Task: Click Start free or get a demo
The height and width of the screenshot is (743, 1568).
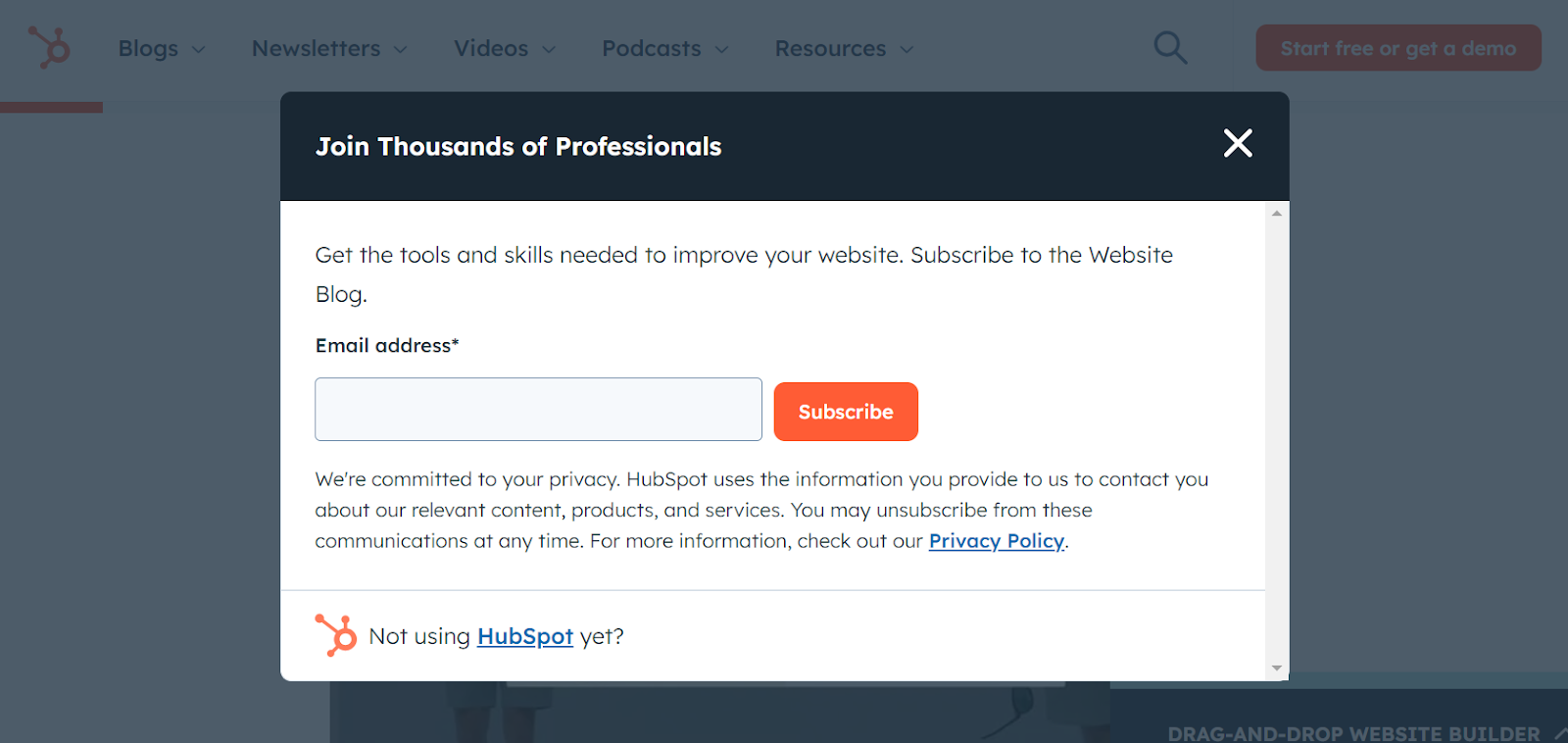Action: tap(1397, 48)
